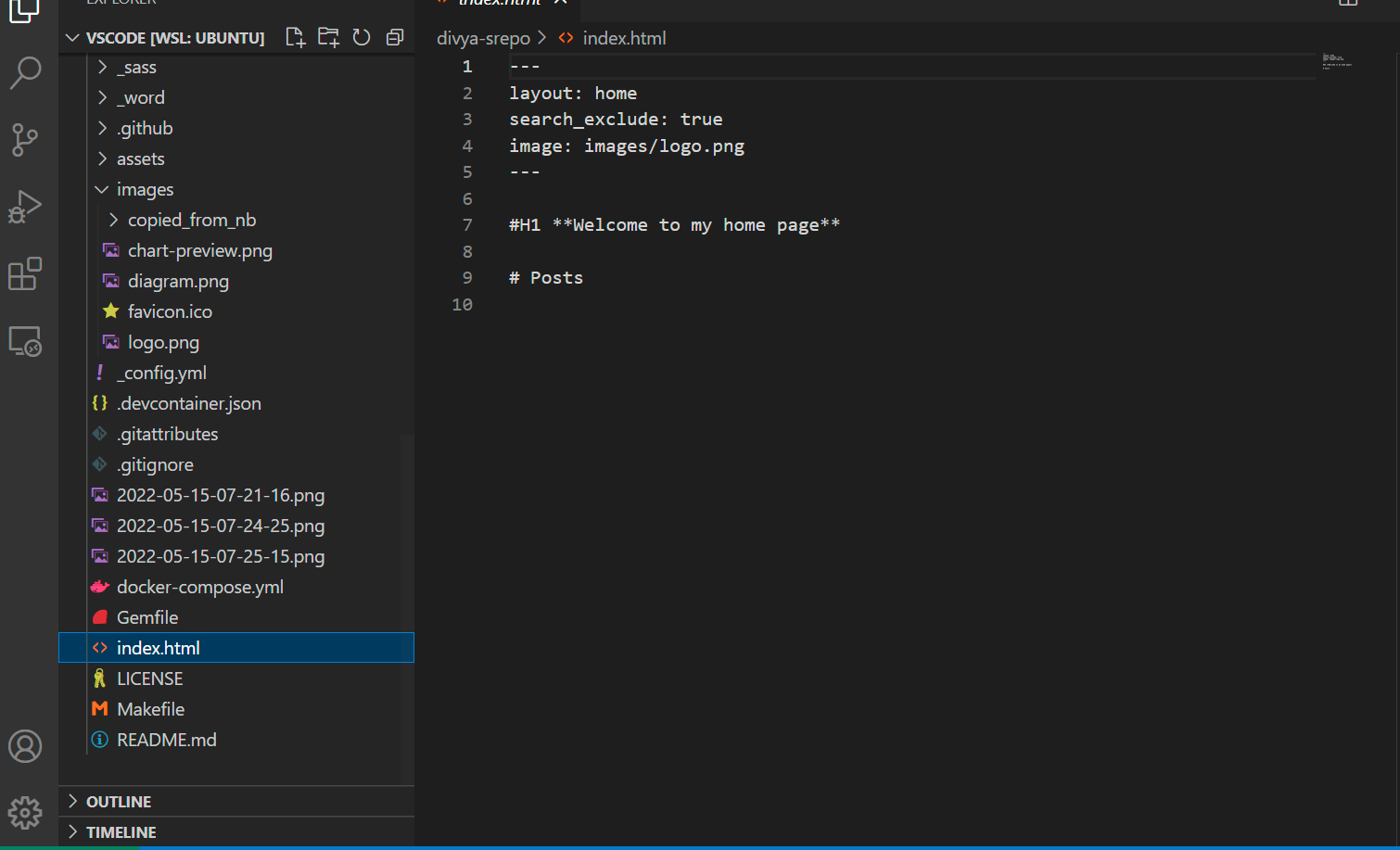
Task: Create a new file in the Explorer
Action: point(295,37)
